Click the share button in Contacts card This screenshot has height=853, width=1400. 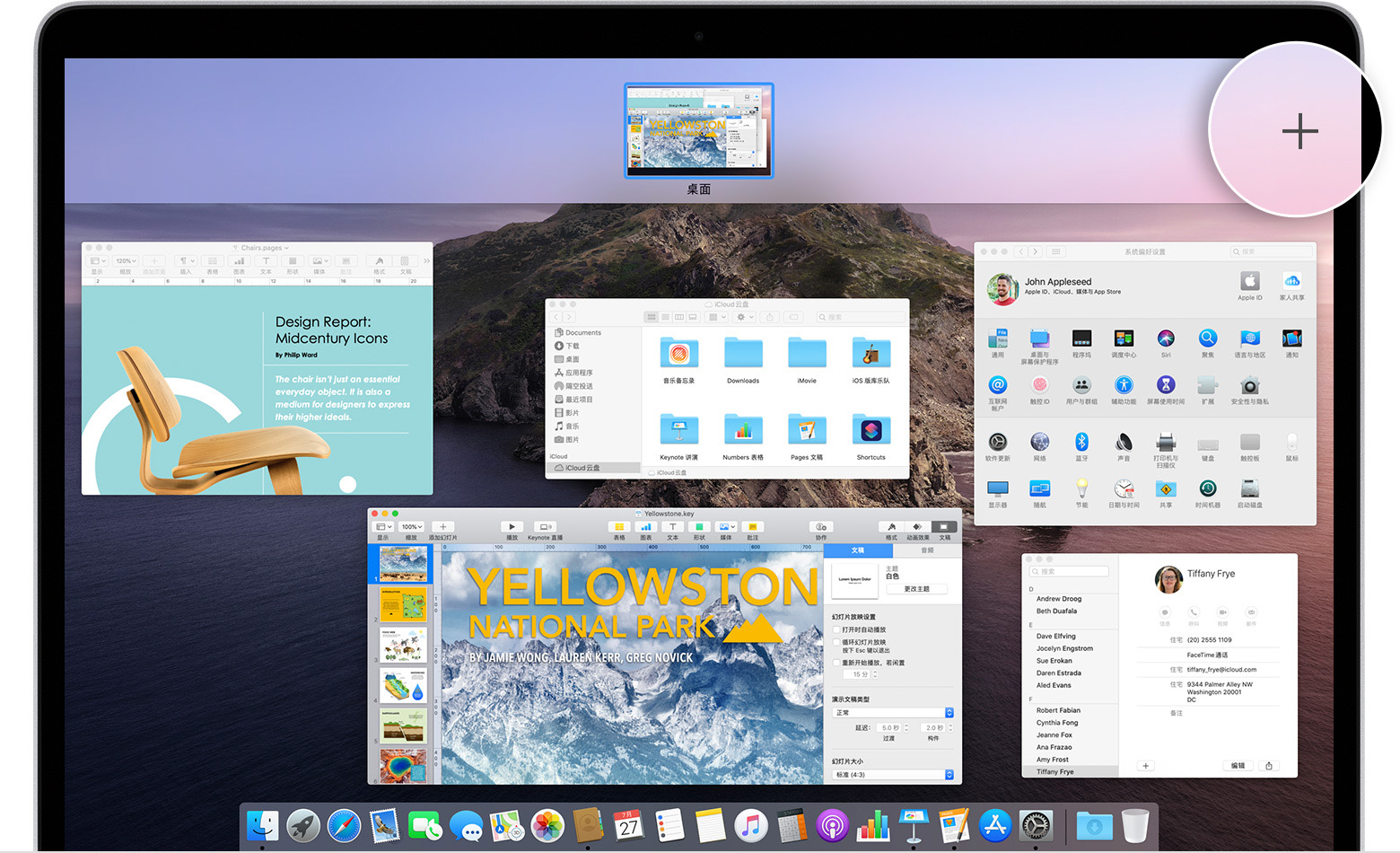[1269, 766]
